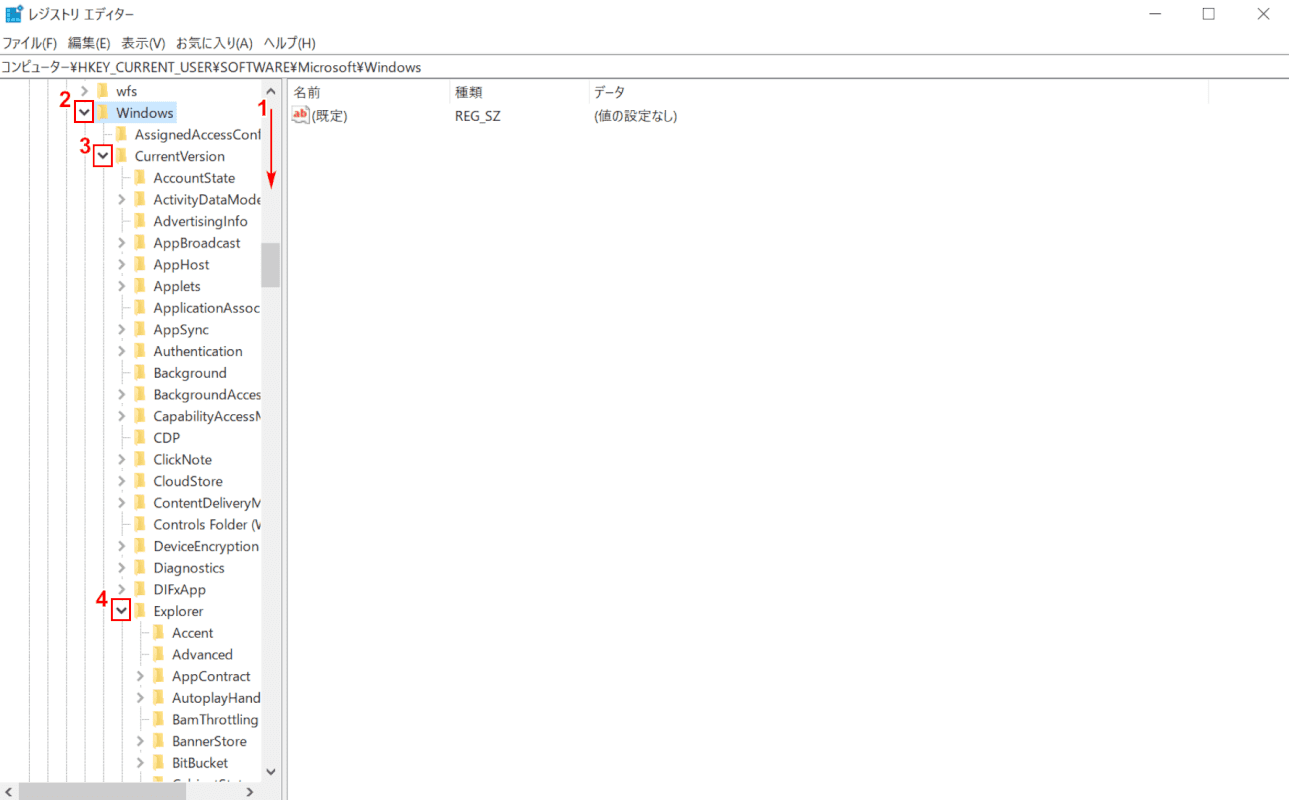Viewport: 1289px width, 800px height.
Task: Expand the AppHost key
Action: [x=122, y=265]
